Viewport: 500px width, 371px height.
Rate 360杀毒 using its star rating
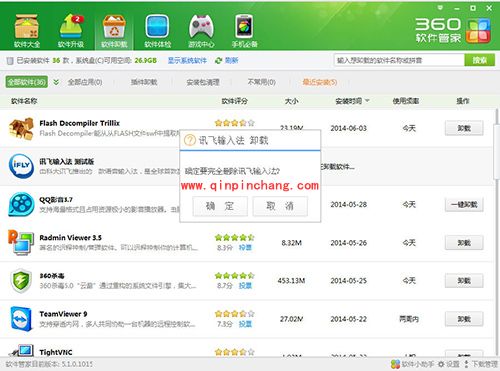point(235,276)
